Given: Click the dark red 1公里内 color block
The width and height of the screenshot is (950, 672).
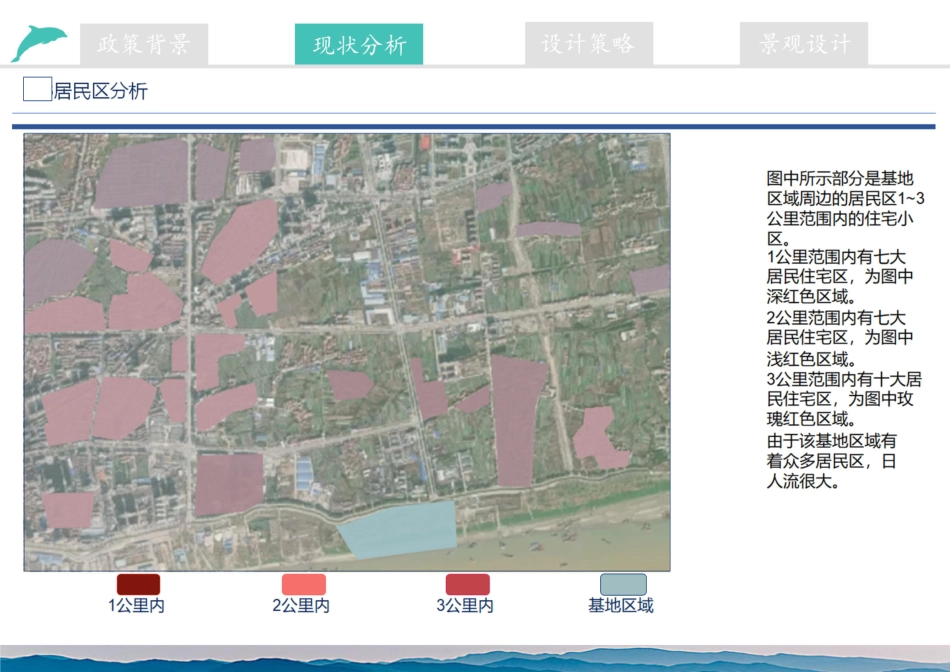Looking at the screenshot, I should coord(137,582).
